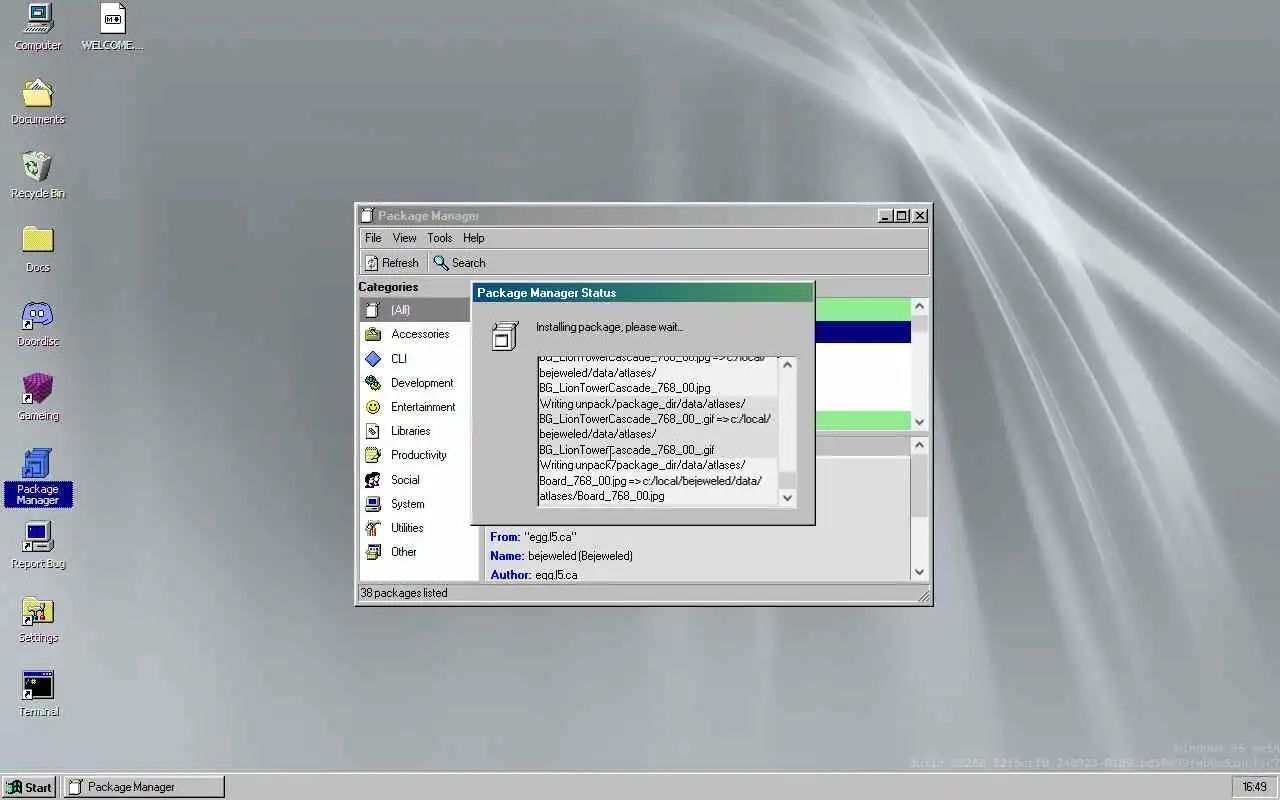Click the Search toolbar button
Screen dimensions: 1280x800
pos(459,263)
